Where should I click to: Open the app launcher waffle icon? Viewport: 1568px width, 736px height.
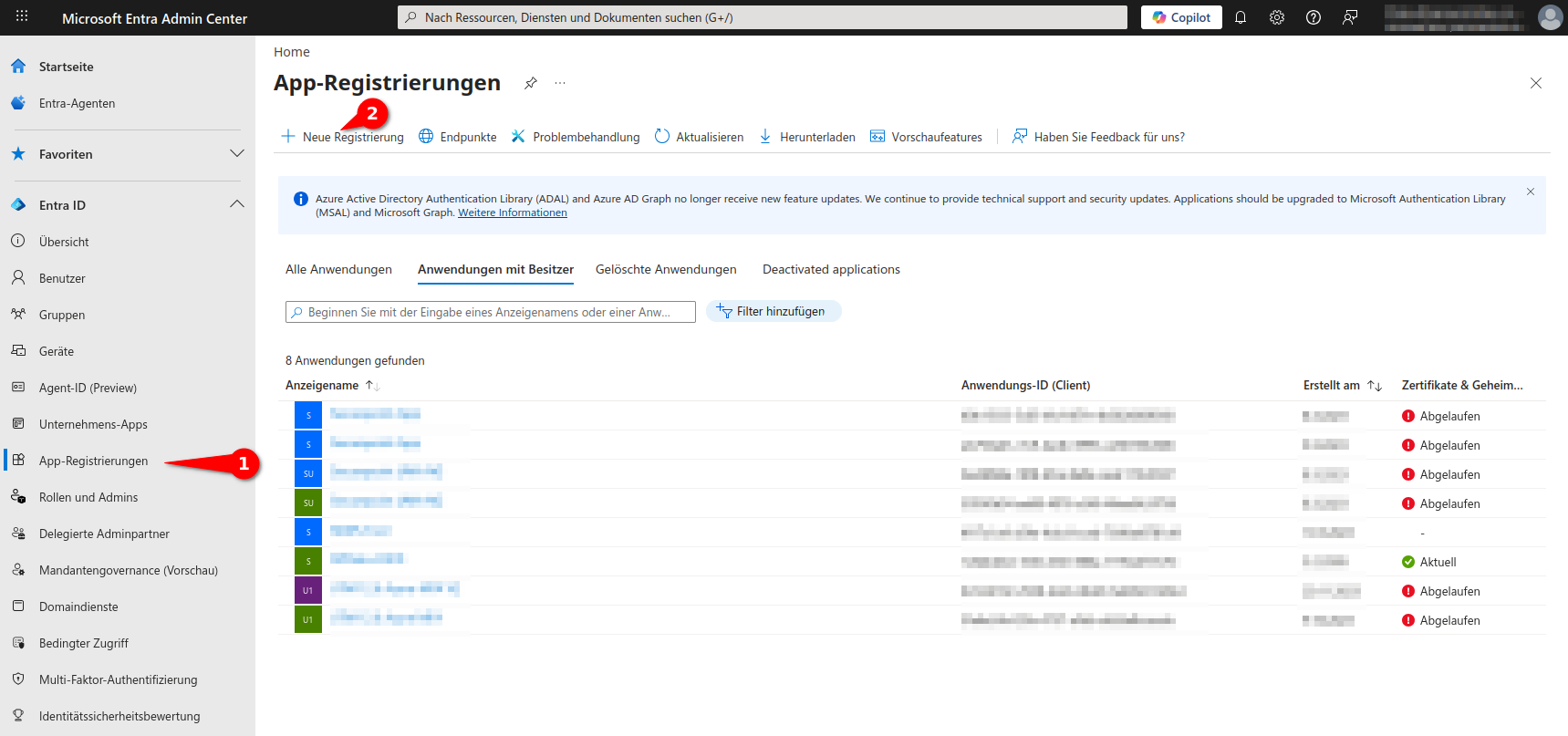point(22,16)
